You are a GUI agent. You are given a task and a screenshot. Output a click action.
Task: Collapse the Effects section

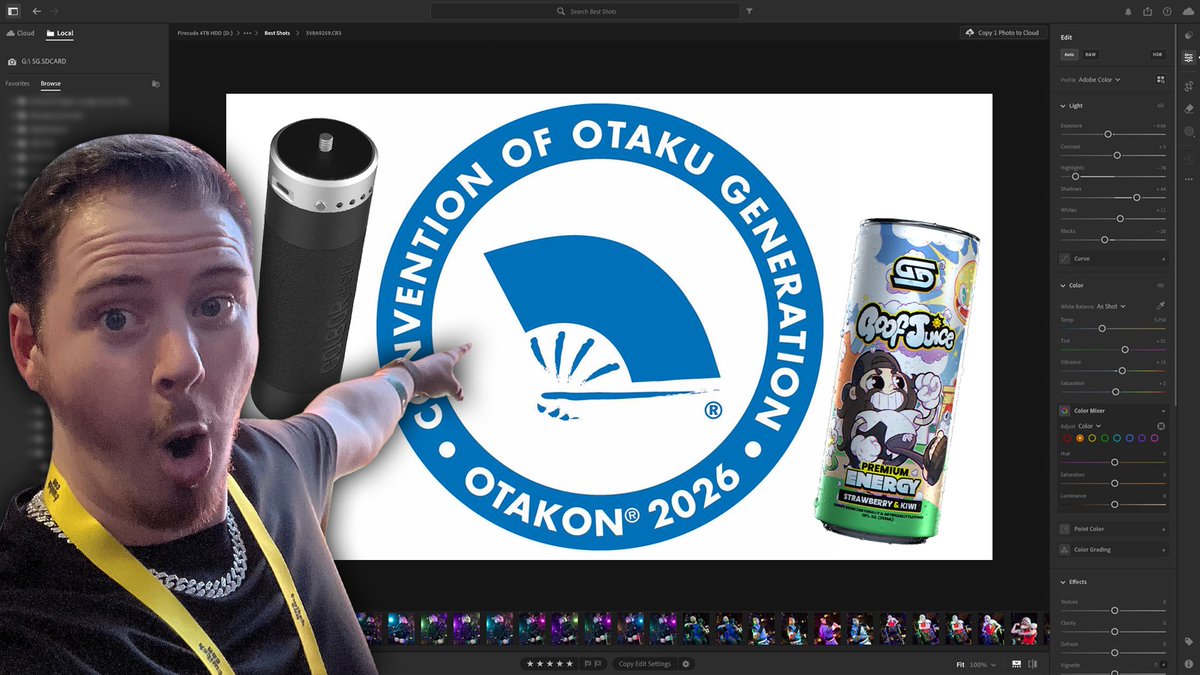tap(1064, 581)
